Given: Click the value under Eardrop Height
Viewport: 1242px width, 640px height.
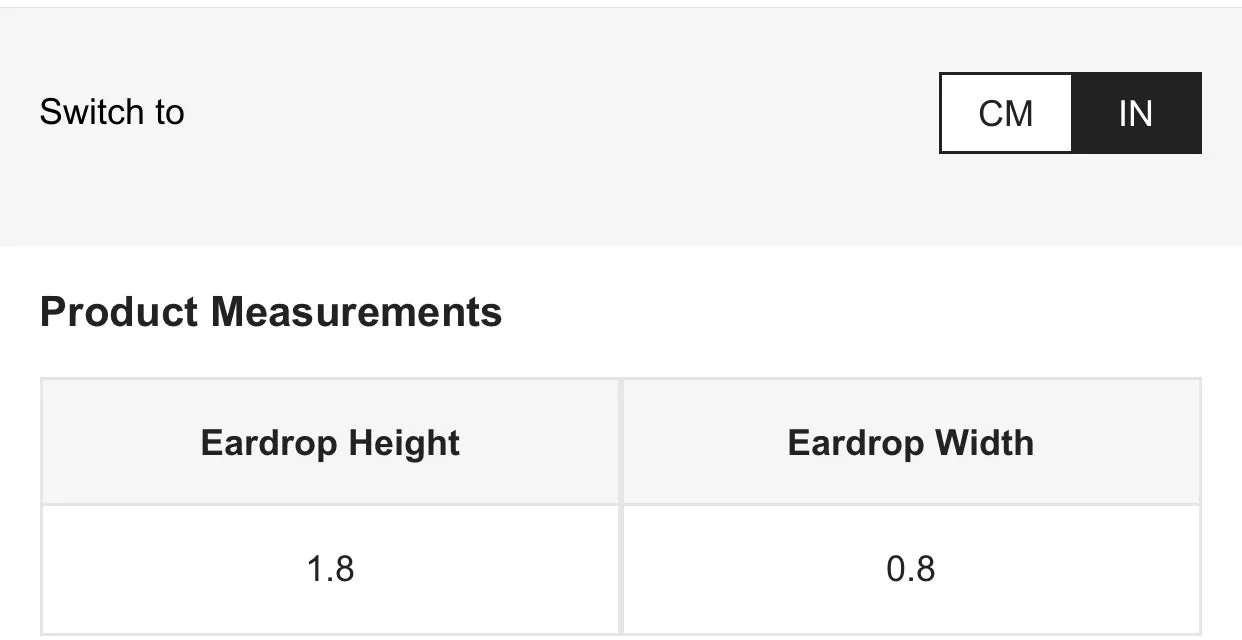Looking at the screenshot, I should pyautogui.click(x=331, y=569).
